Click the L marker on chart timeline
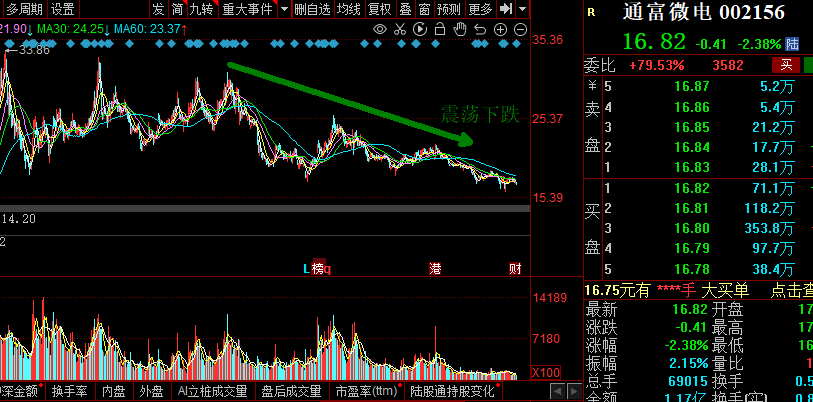Screen dimensions: 813x402 [x=306, y=269]
